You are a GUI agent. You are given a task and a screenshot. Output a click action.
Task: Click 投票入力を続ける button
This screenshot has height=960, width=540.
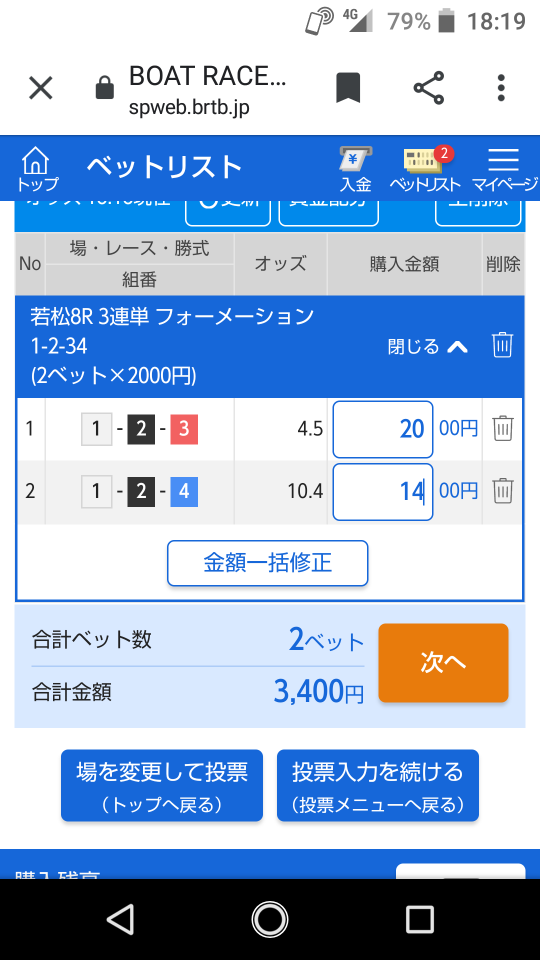click(378, 786)
